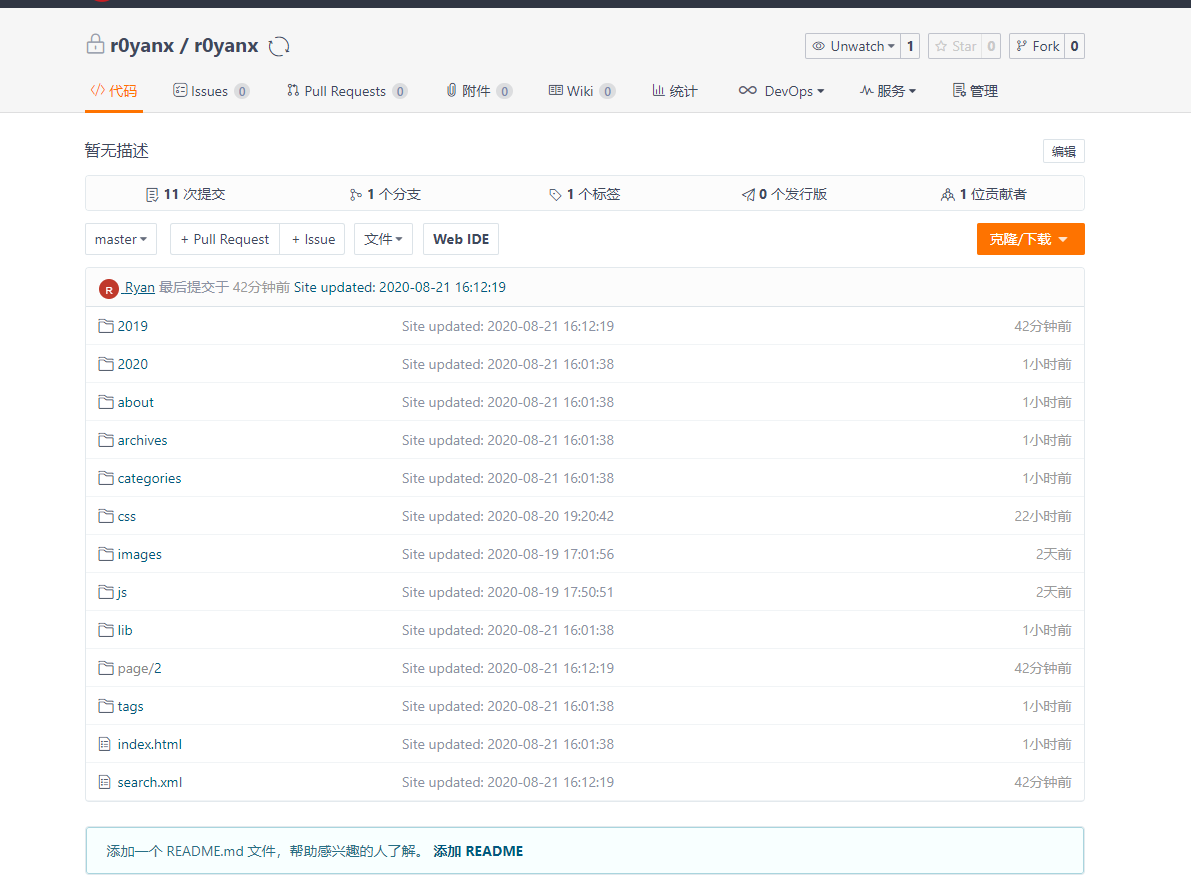Click the folder icon for 2019

click(x=106, y=326)
